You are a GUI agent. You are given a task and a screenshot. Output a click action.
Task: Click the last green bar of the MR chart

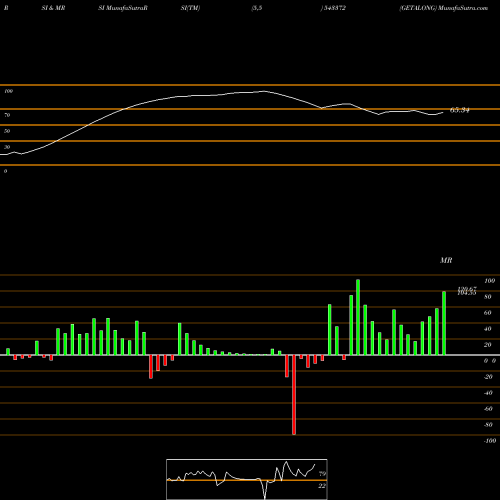coord(444,323)
